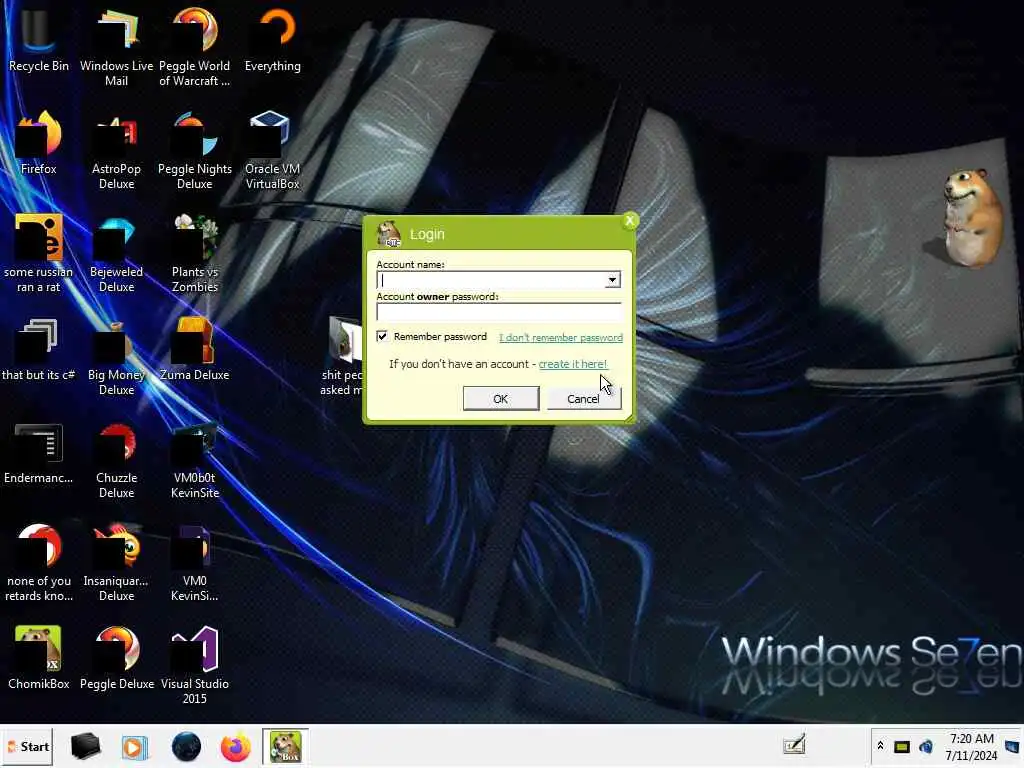Image resolution: width=1024 pixels, height=768 pixels.
Task: Select the Peggle Deluxe desktop icon
Action: click(x=116, y=658)
